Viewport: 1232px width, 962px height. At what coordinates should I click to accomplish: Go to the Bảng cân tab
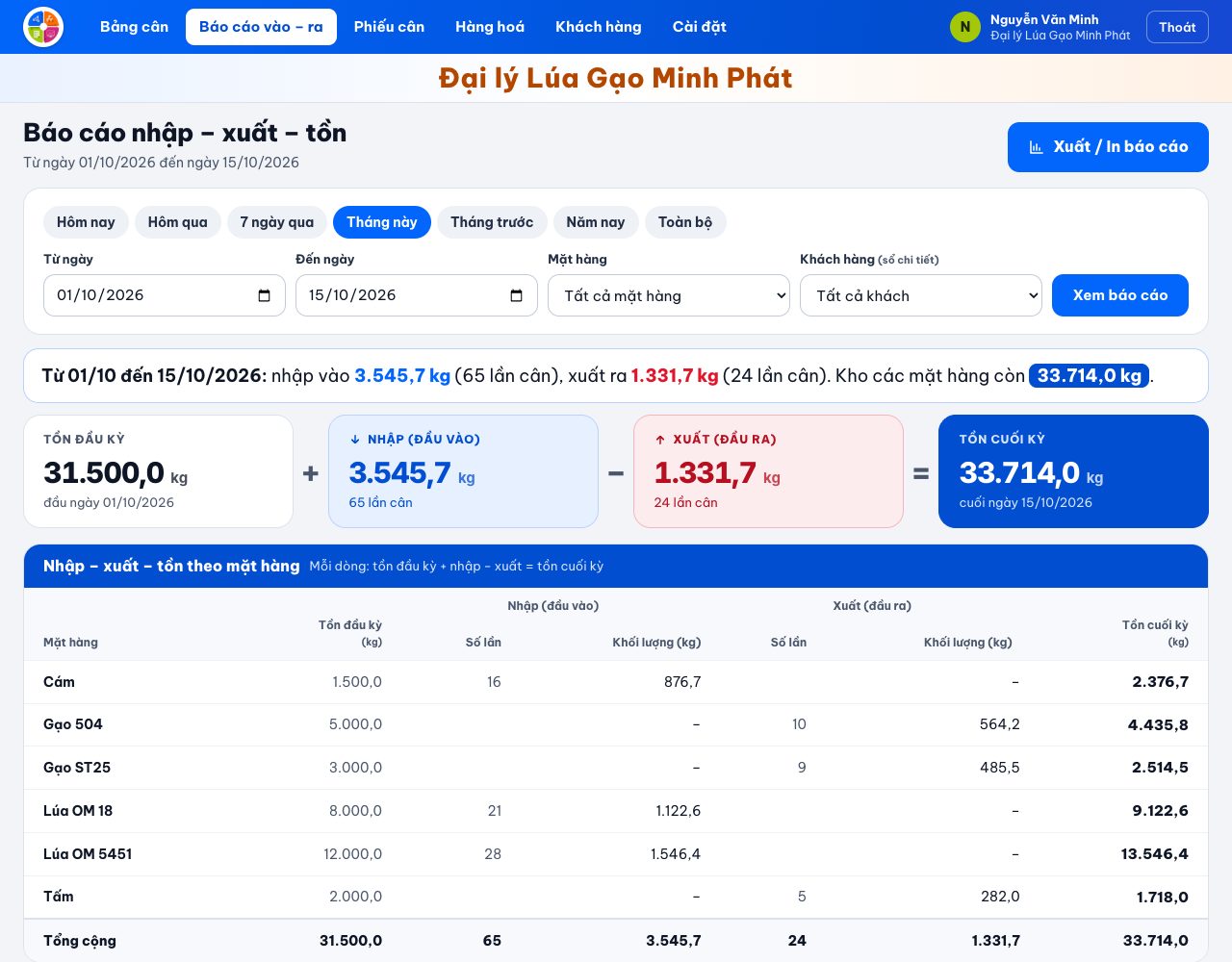(135, 27)
